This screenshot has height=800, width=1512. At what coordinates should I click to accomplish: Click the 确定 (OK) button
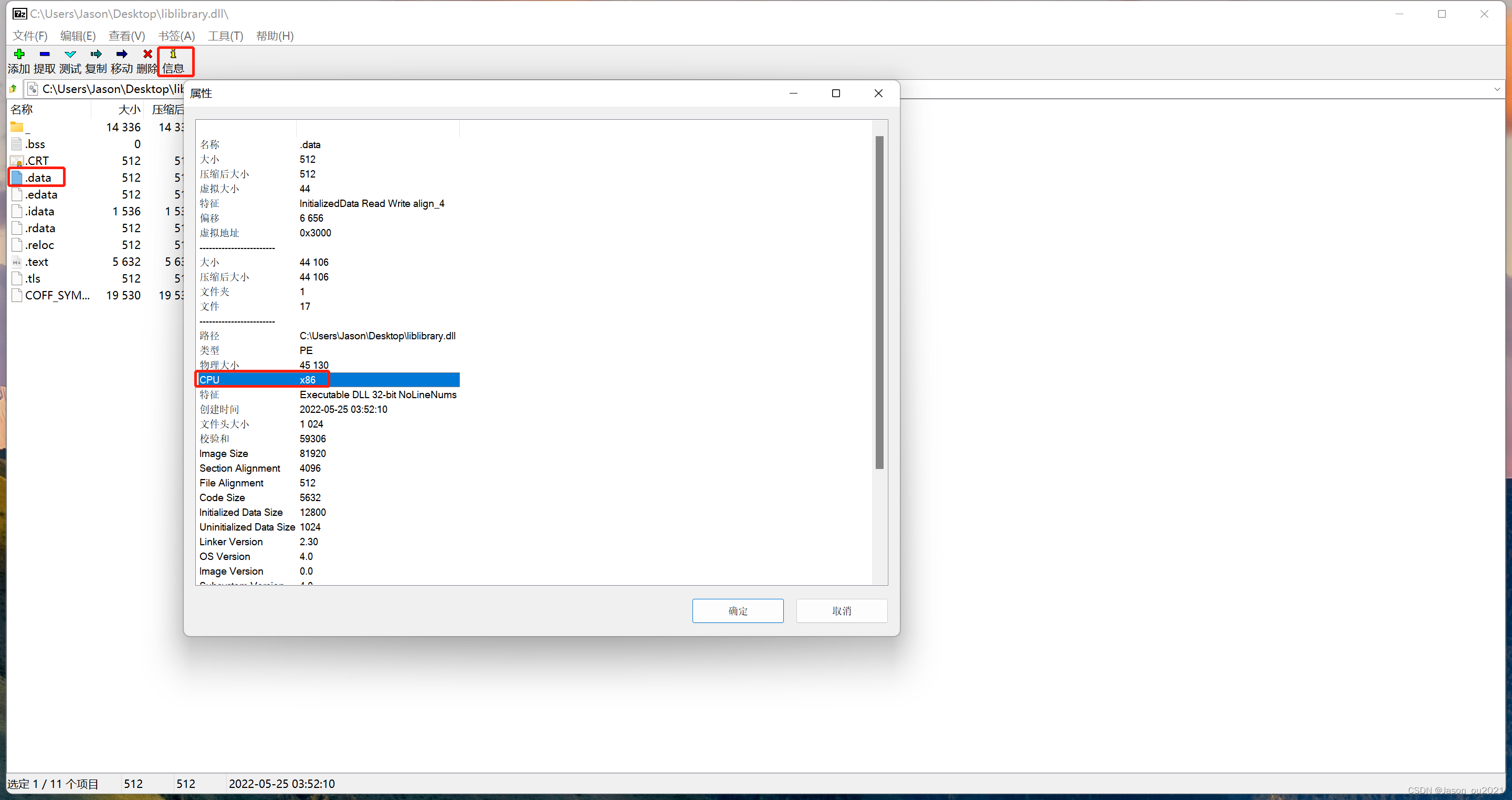(x=737, y=611)
